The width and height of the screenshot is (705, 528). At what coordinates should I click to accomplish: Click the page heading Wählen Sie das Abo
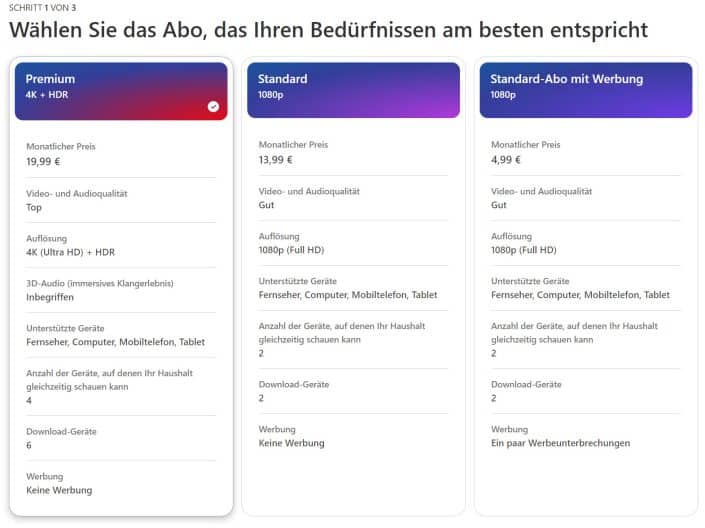[x=329, y=30]
